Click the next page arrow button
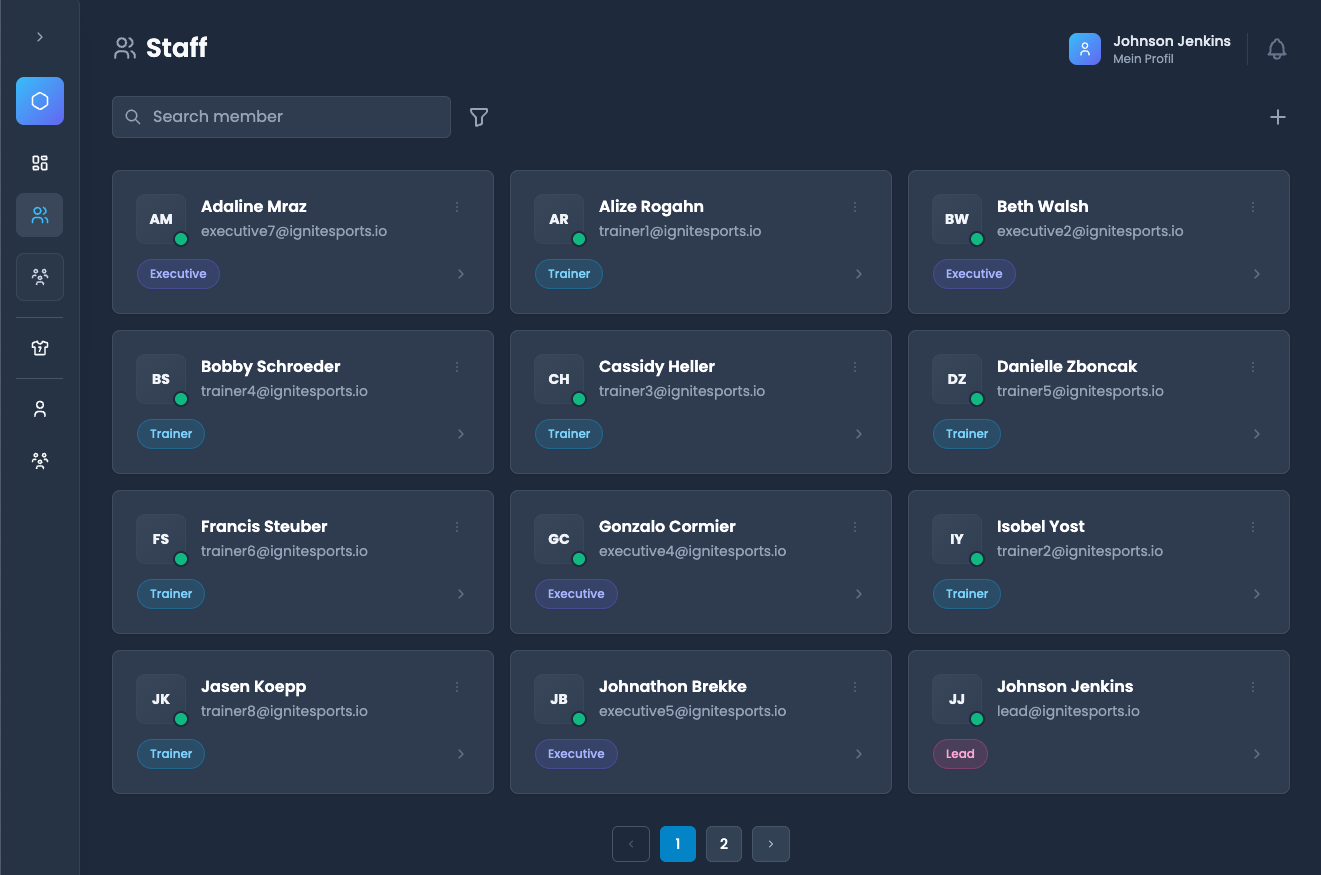Viewport: 1321px width, 875px height. [770, 844]
